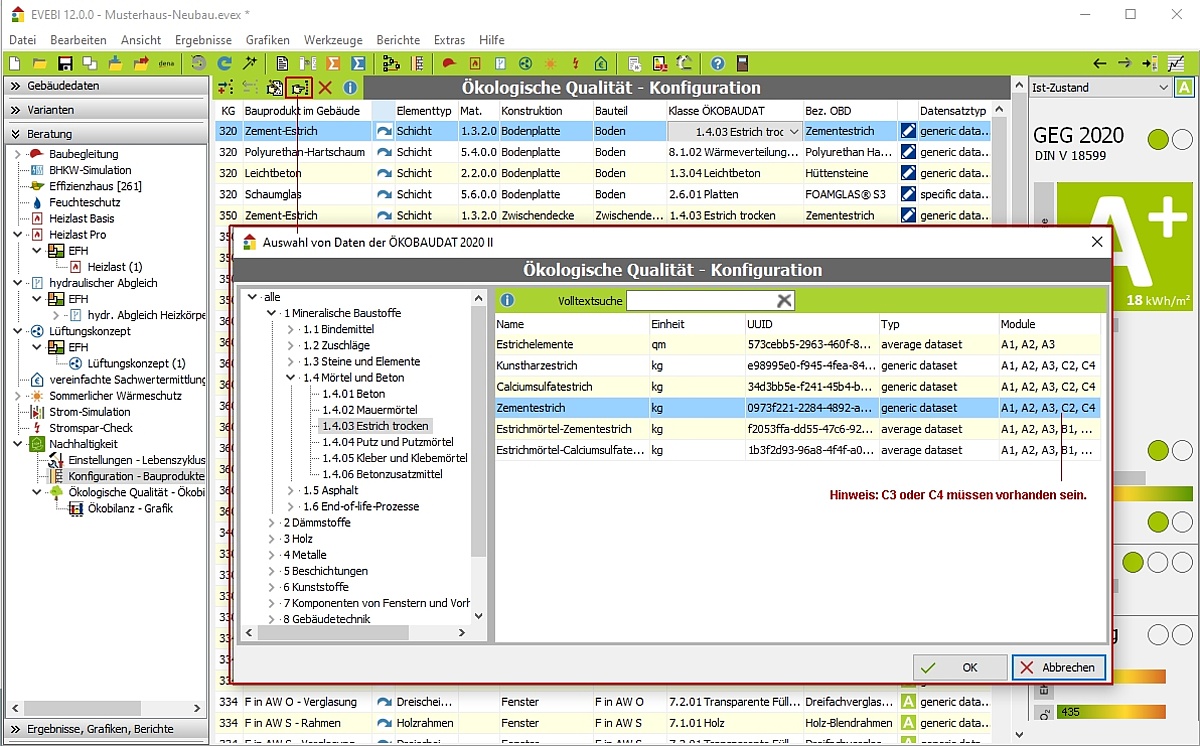Confirm the selection with OK button

pos(959,667)
